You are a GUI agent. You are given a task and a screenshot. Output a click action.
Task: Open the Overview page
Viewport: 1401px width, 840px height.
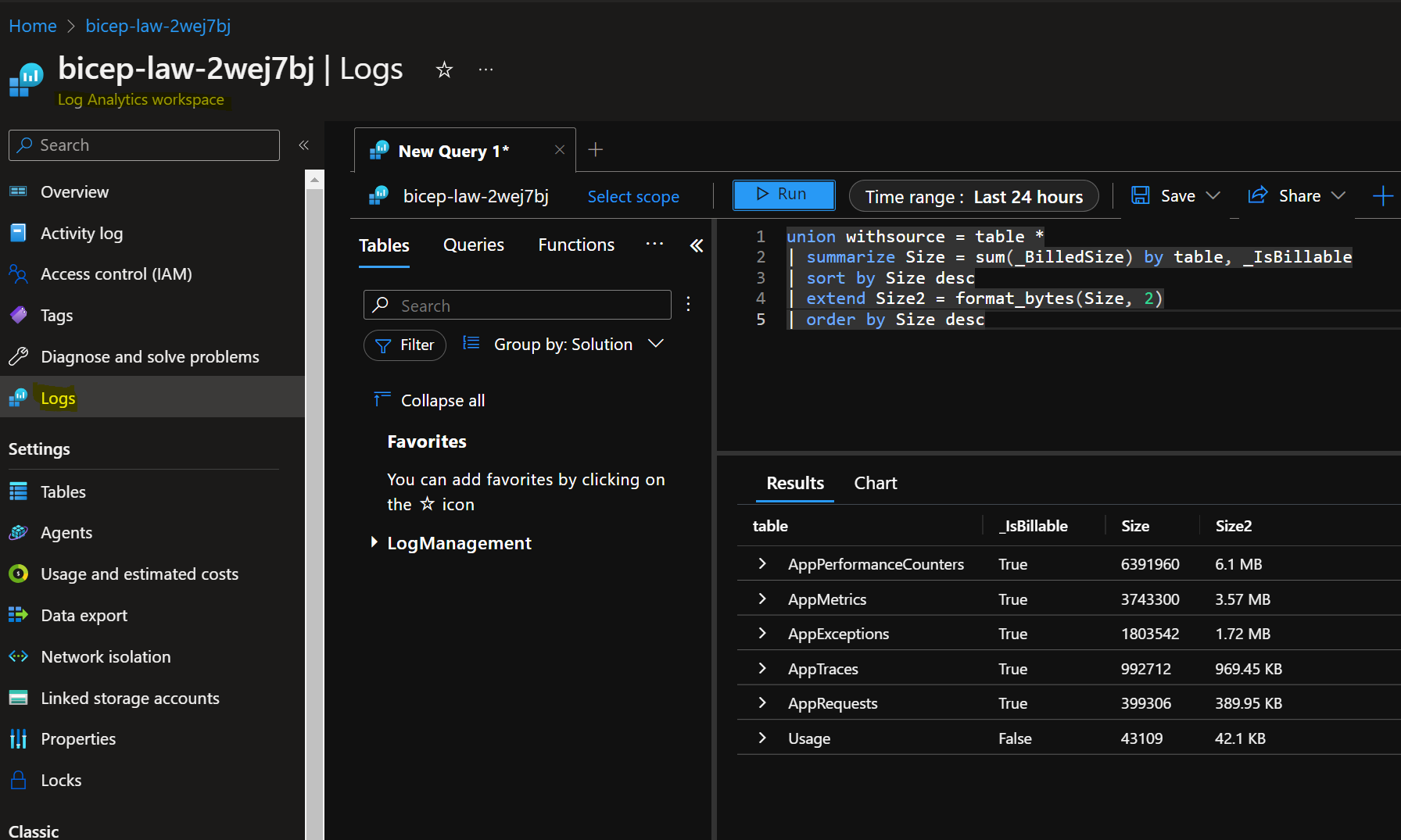point(74,192)
